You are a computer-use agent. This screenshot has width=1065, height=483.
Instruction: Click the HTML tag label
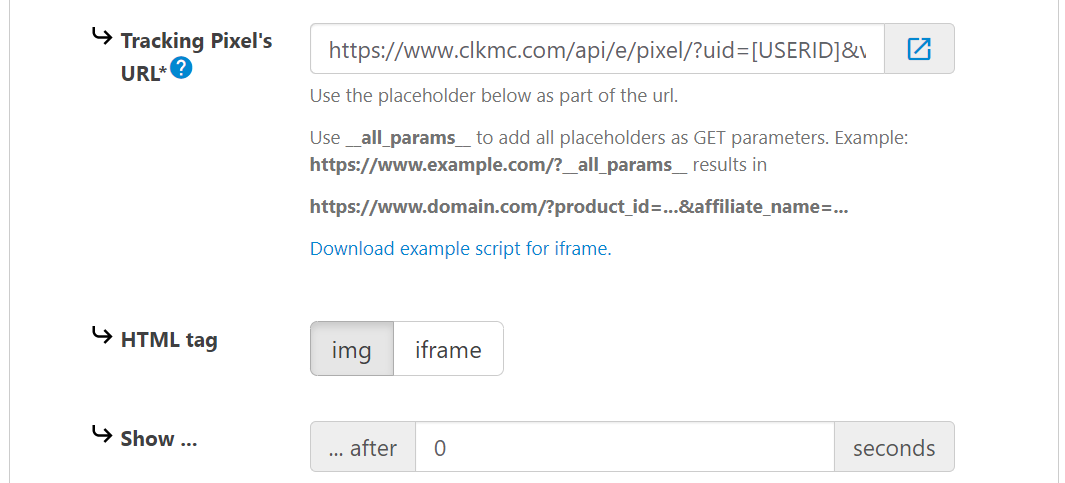click(169, 340)
